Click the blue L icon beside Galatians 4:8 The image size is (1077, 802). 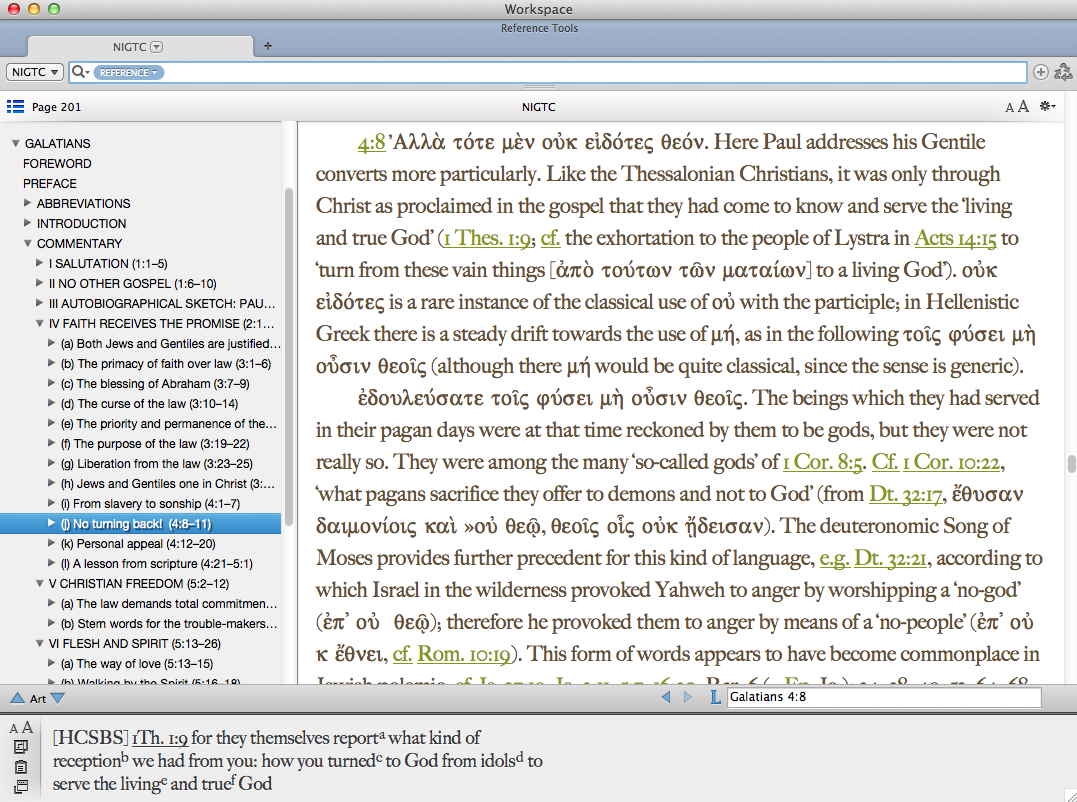(x=714, y=697)
